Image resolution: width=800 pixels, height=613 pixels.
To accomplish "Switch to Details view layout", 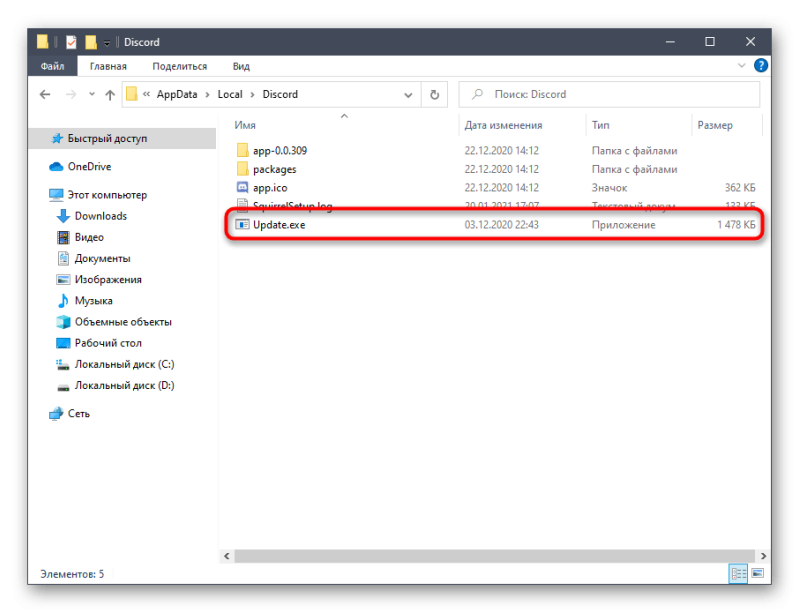I will coord(738,574).
